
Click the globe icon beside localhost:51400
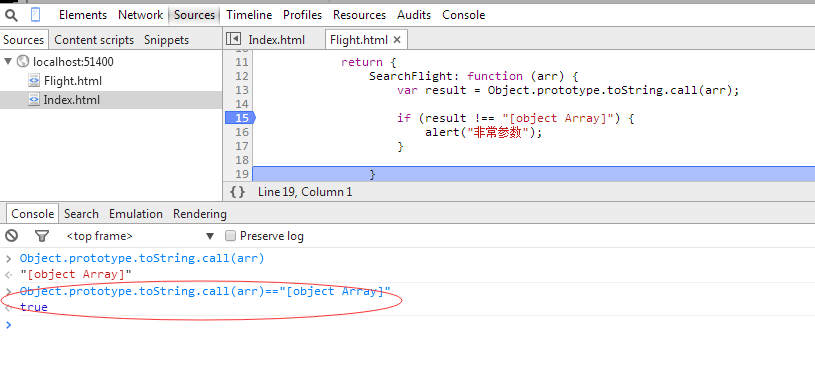point(23,62)
